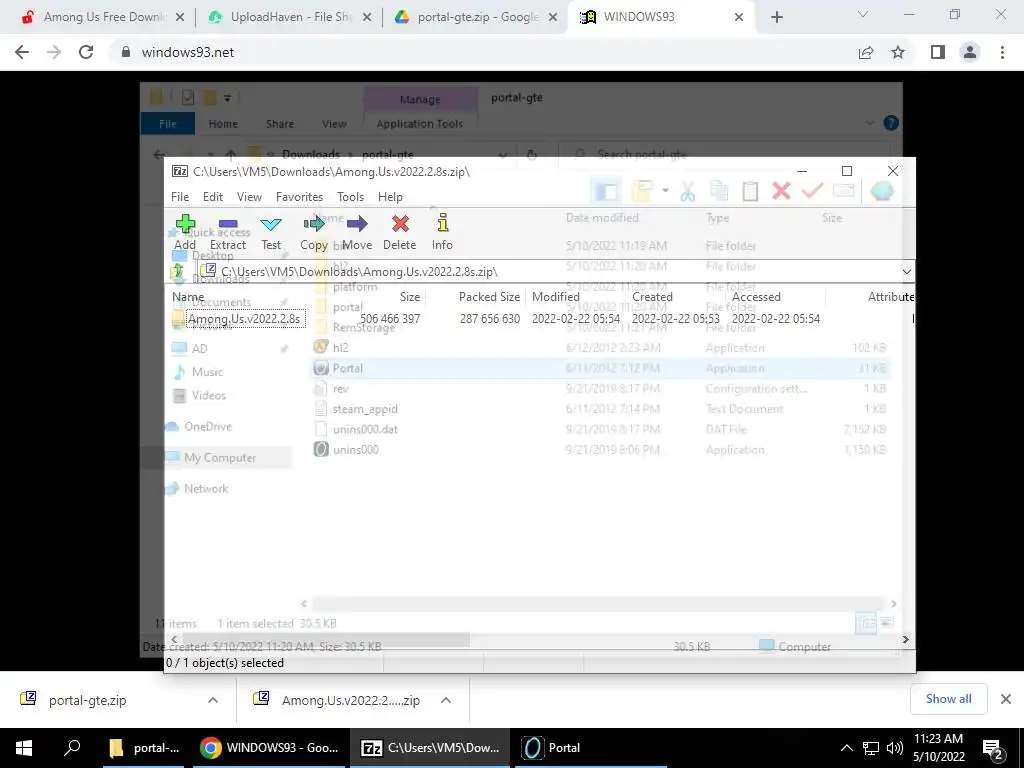Click the faded checkmark Rename icon
The width and height of the screenshot is (1024, 768).
(x=812, y=191)
